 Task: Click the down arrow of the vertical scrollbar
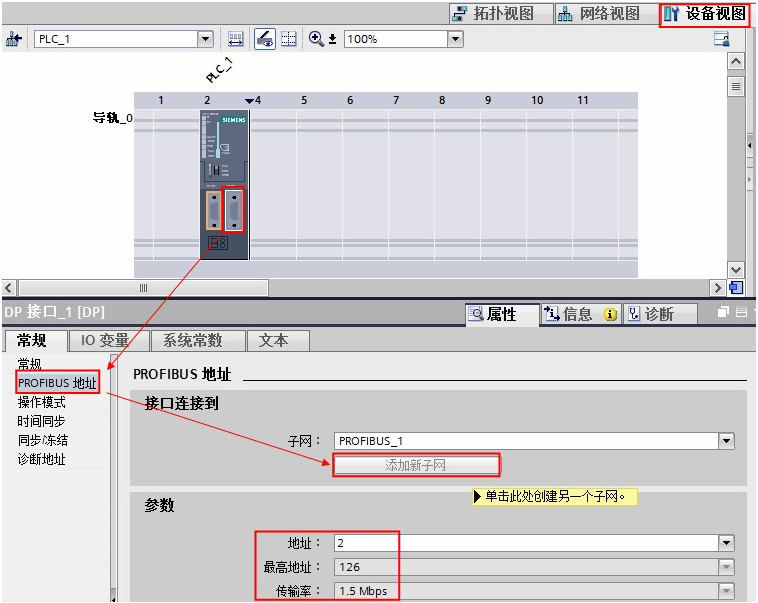tap(736, 270)
